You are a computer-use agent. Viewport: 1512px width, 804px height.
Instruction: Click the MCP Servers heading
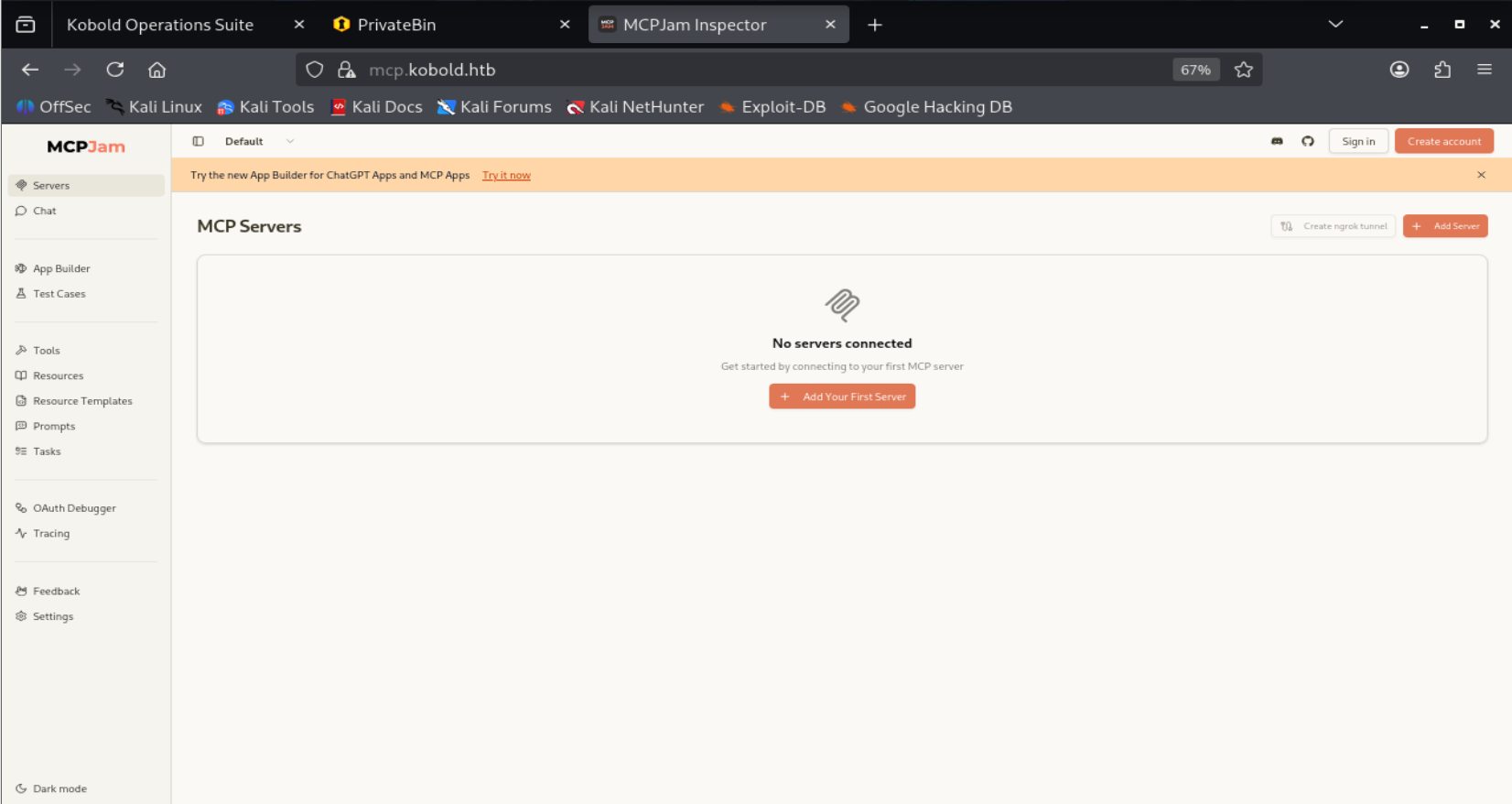click(x=249, y=226)
